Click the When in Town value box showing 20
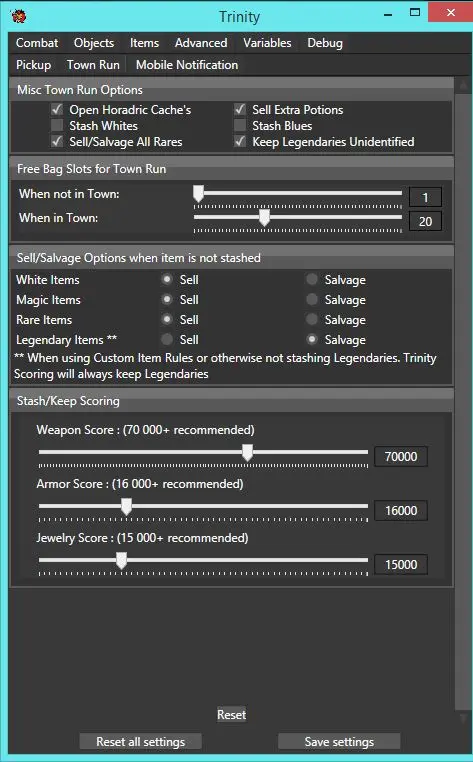The image size is (473, 762). coord(425,222)
